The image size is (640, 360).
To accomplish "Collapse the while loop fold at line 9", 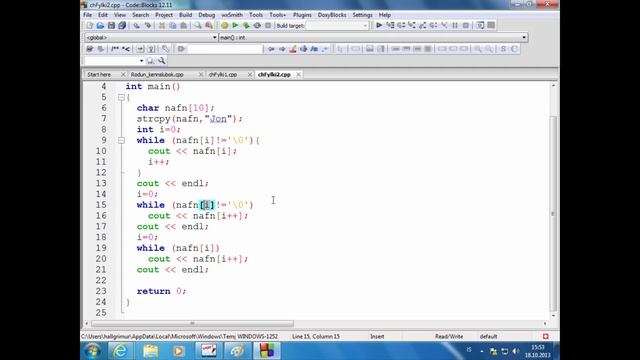I will [121, 140].
